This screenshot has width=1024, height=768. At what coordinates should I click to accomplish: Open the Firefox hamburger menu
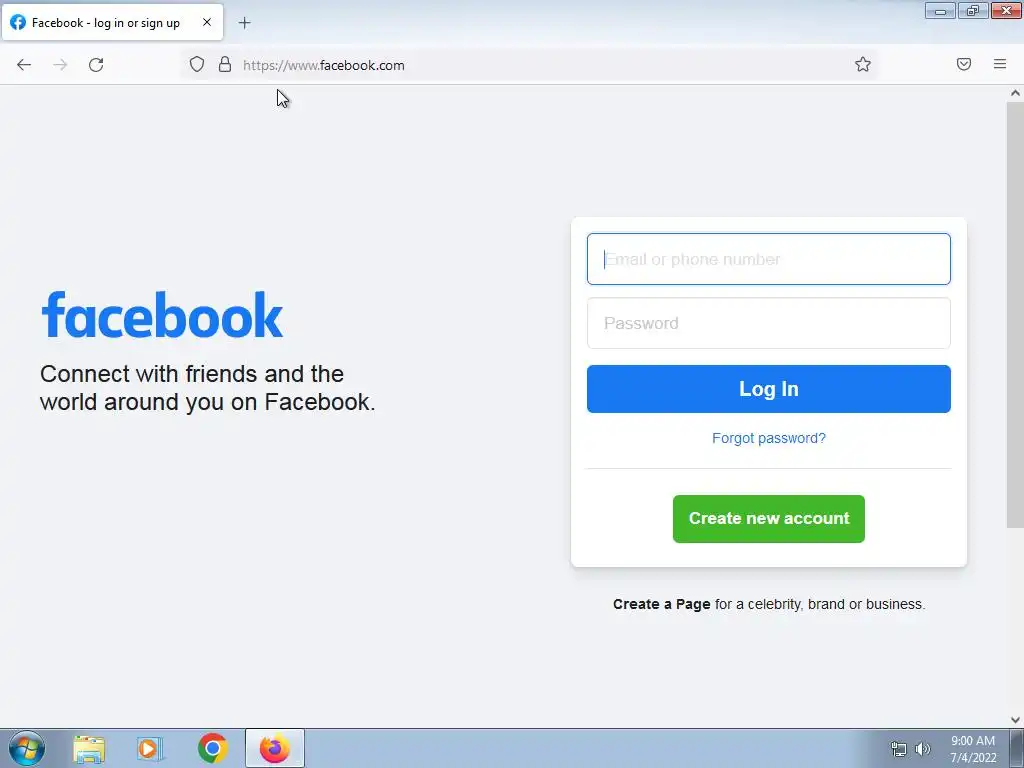click(x=1000, y=64)
